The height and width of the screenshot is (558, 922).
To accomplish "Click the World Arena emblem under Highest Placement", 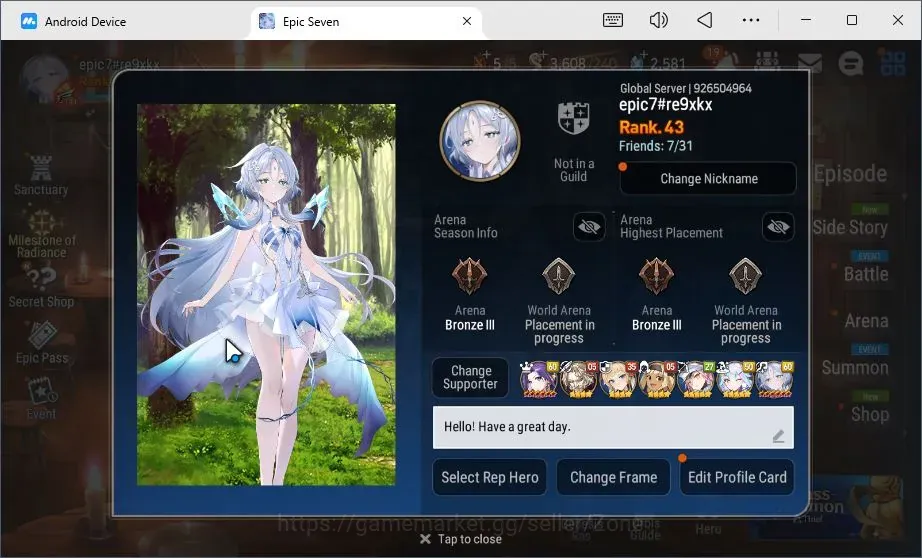I will click(745, 276).
